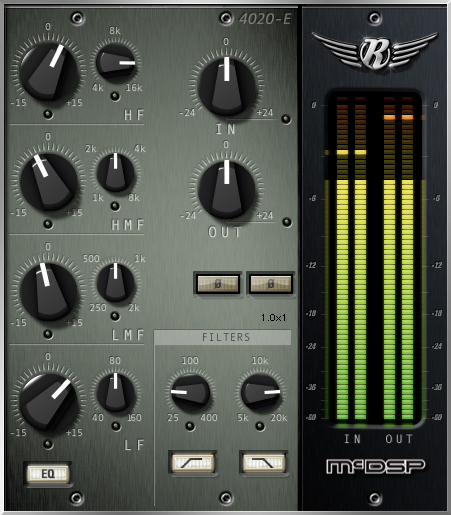Image resolution: width=451 pixels, height=515 pixels.
Task: Toggle the EQ bypass button
Action: pos(48,474)
